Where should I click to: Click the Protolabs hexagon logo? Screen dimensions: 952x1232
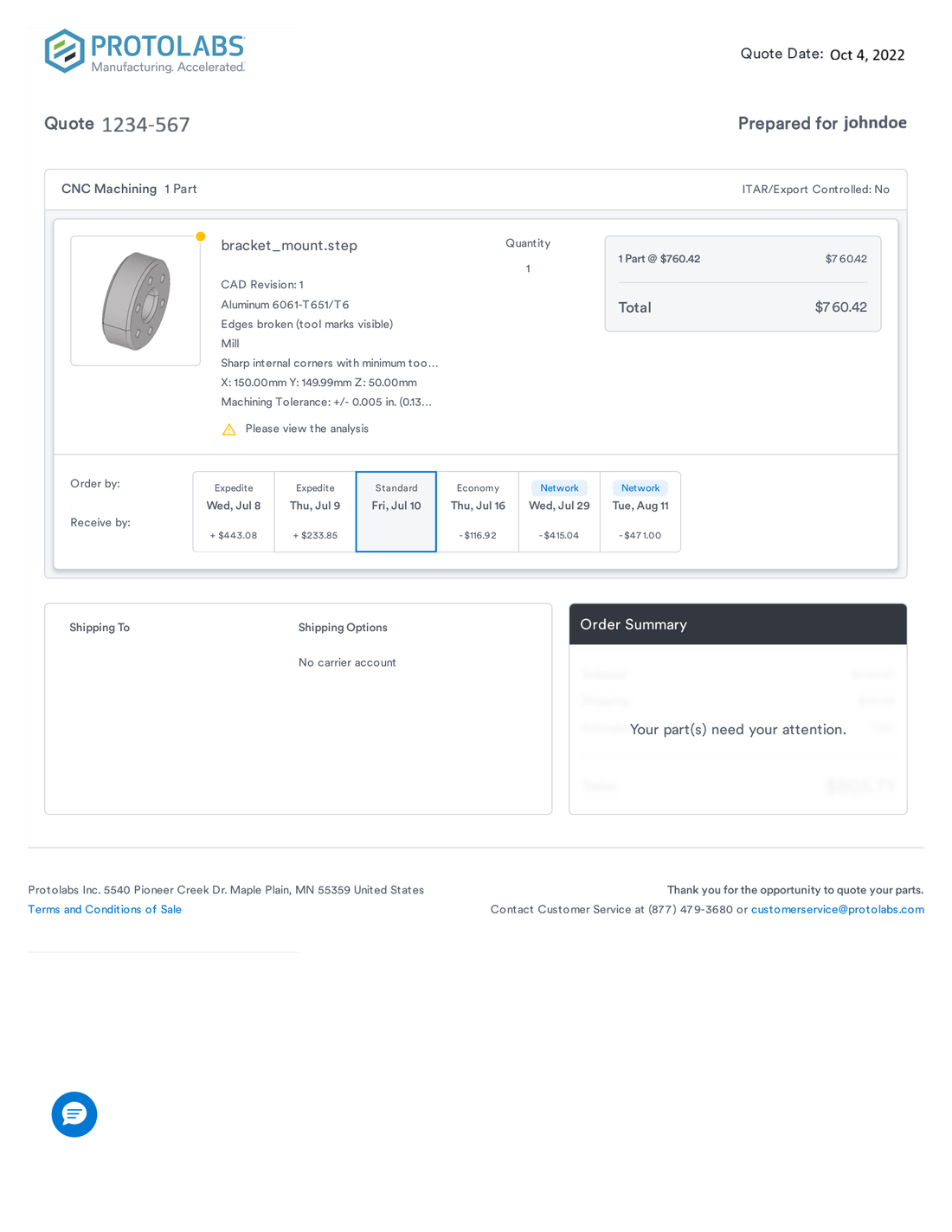coord(65,51)
